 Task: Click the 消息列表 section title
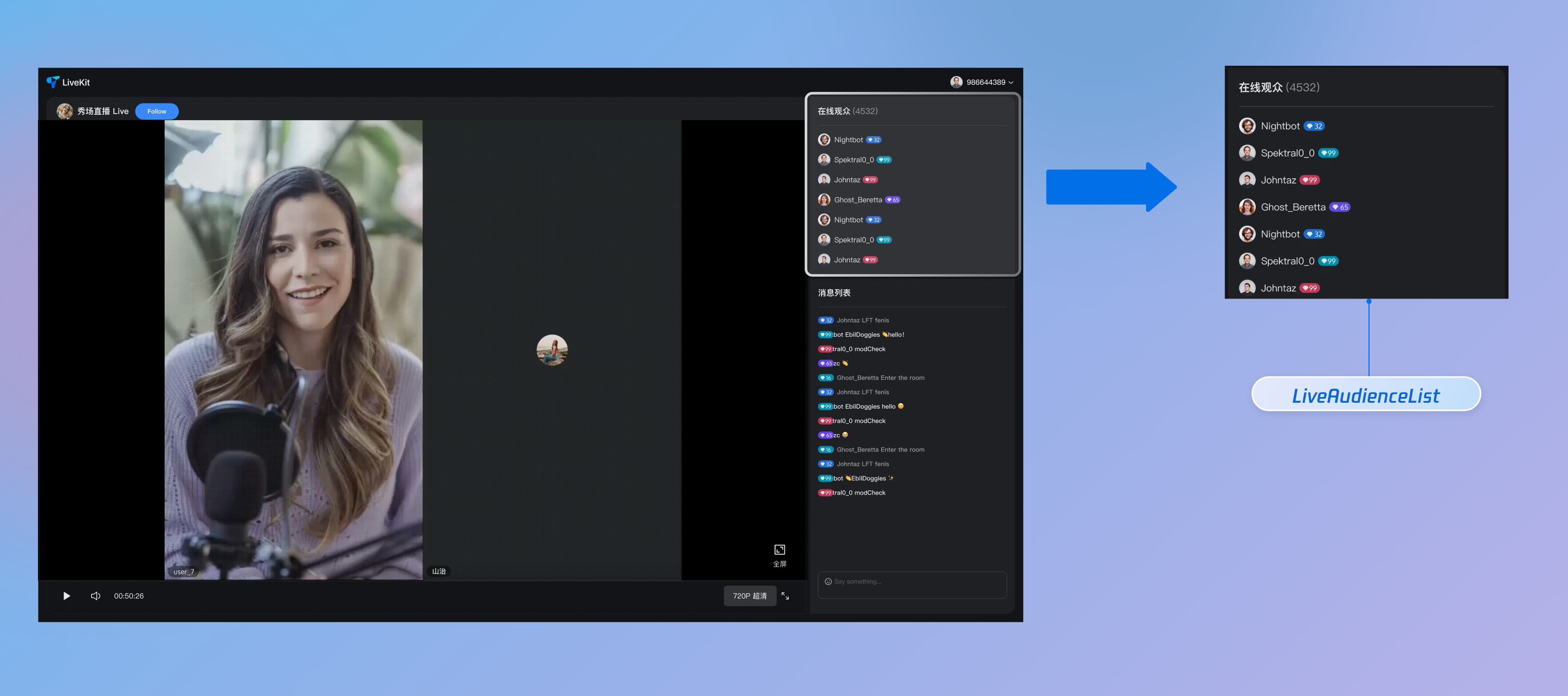click(834, 293)
